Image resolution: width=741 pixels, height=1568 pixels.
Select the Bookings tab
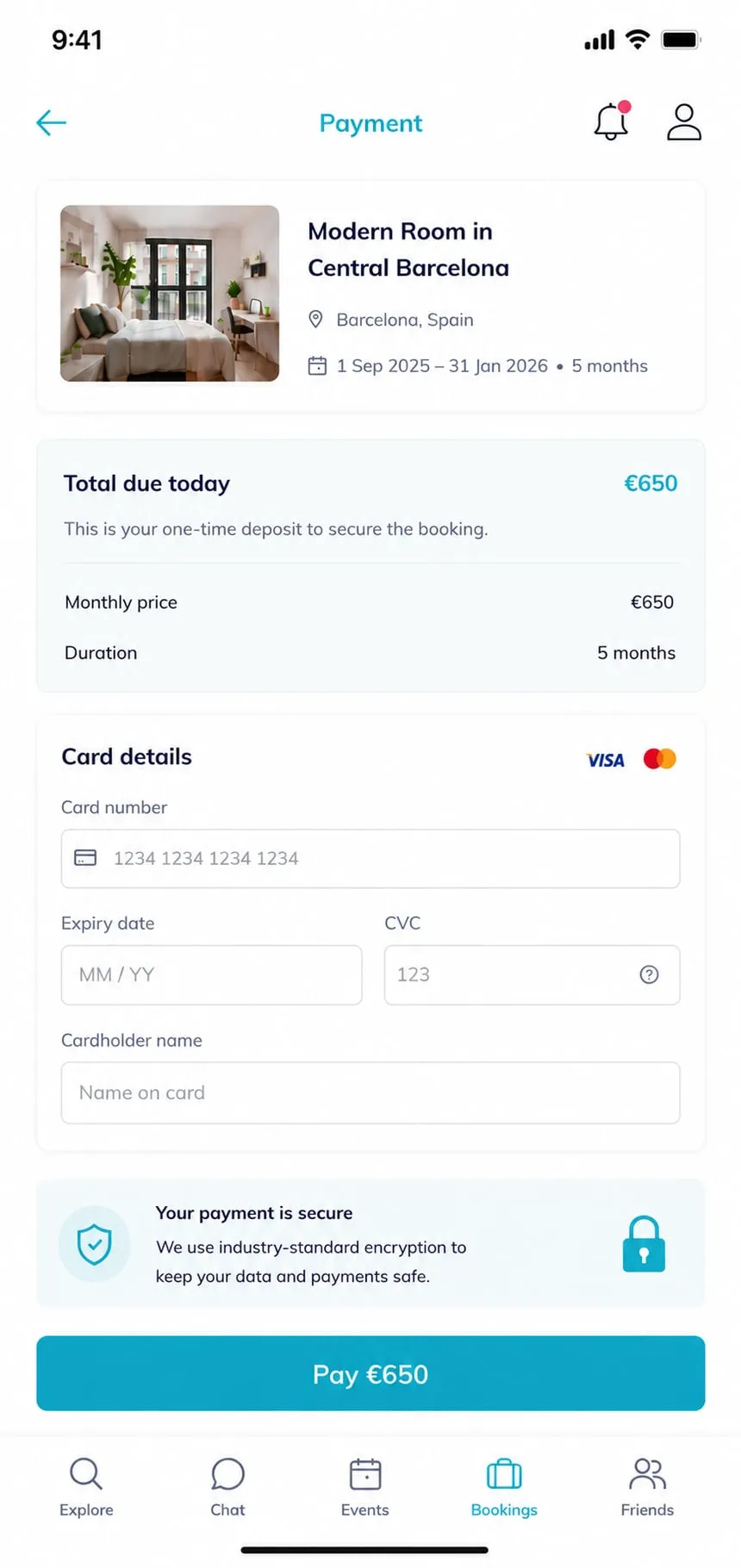(x=504, y=1488)
